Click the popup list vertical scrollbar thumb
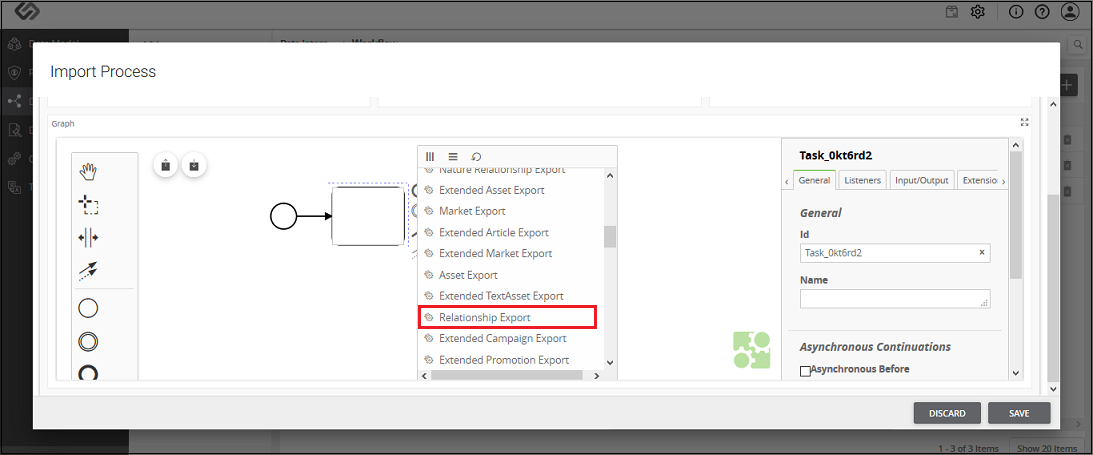 point(610,236)
